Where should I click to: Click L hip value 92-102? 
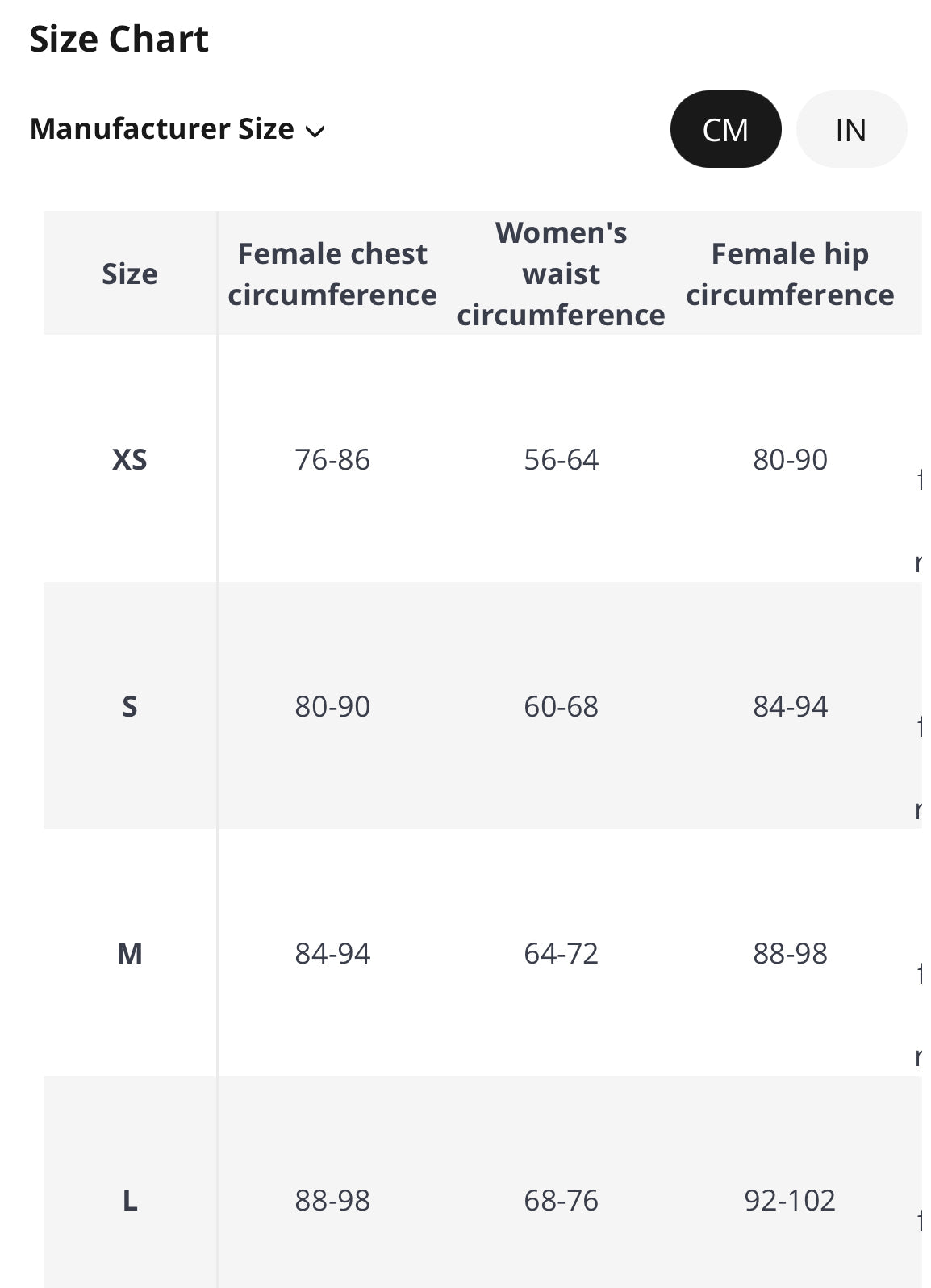pyautogui.click(x=790, y=1200)
